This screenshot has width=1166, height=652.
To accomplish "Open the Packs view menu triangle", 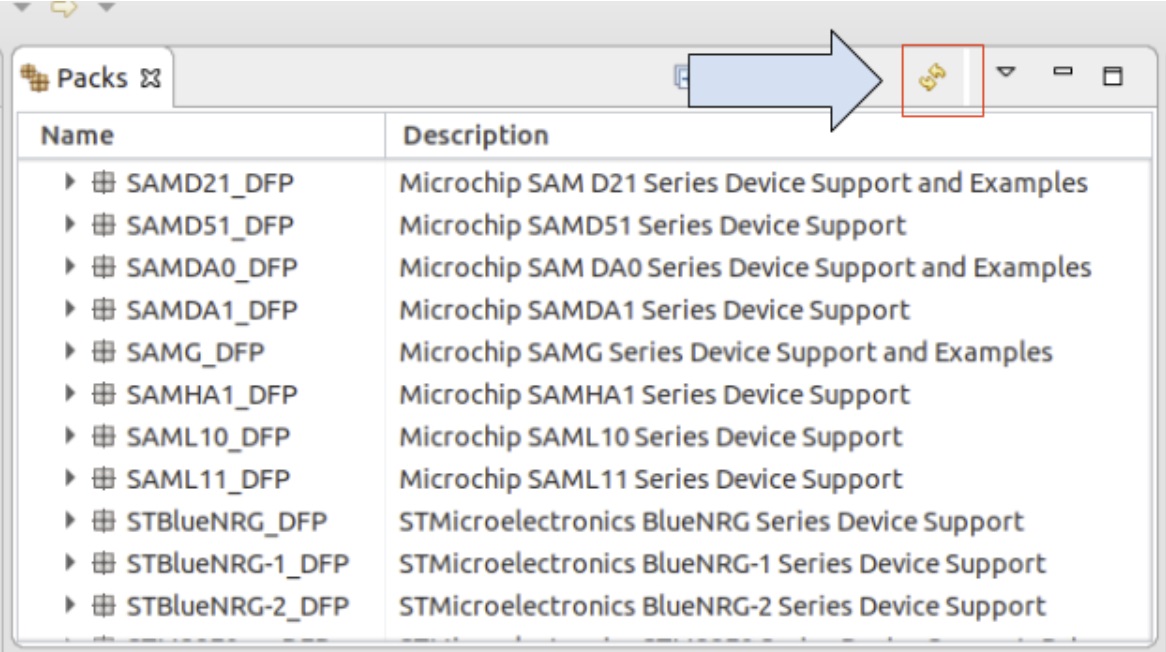I will pyautogui.click(x=1007, y=72).
